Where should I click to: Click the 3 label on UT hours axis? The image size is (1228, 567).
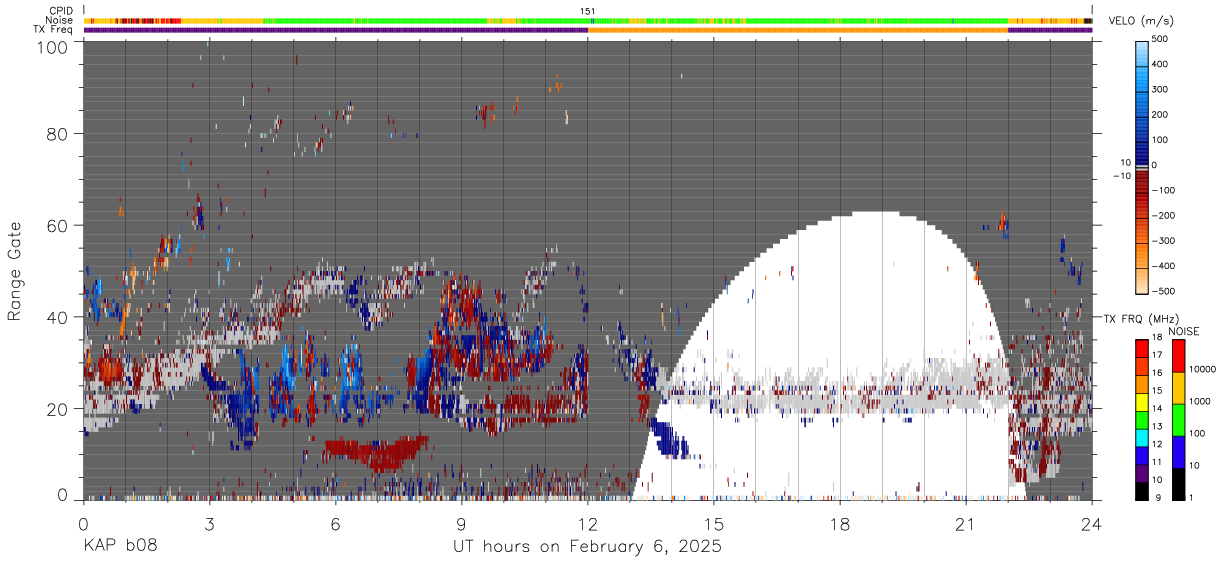[x=210, y=522]
